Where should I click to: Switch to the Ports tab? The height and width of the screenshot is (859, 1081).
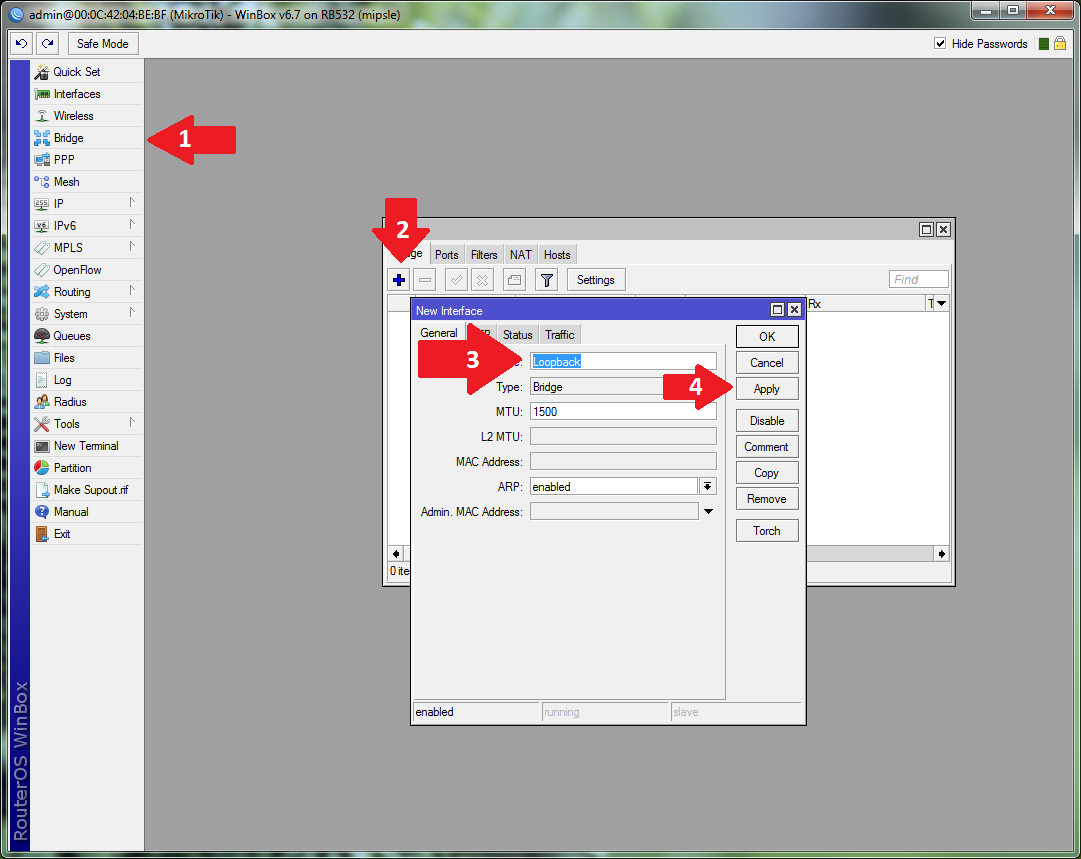(x=447, y=254)
